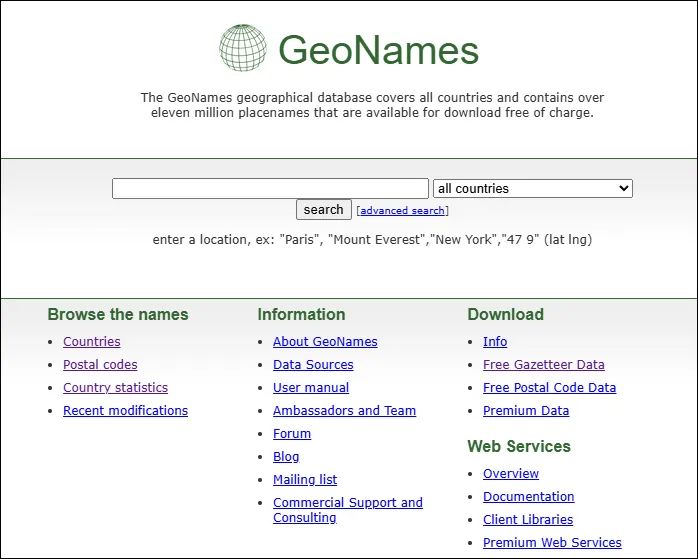Open the Data Sources link
The width and height of the screenshot is (698, 559).
(x=313, y=365)
